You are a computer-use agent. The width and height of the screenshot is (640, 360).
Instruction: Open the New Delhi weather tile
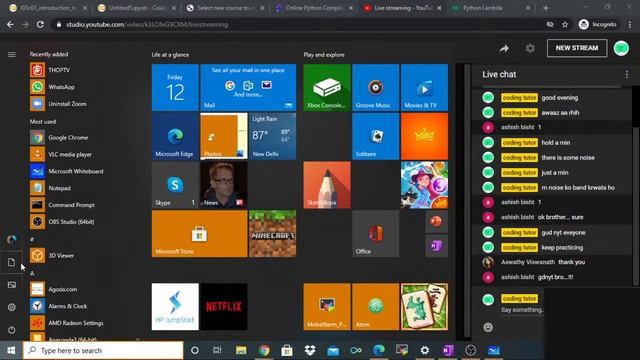(273, 136)
